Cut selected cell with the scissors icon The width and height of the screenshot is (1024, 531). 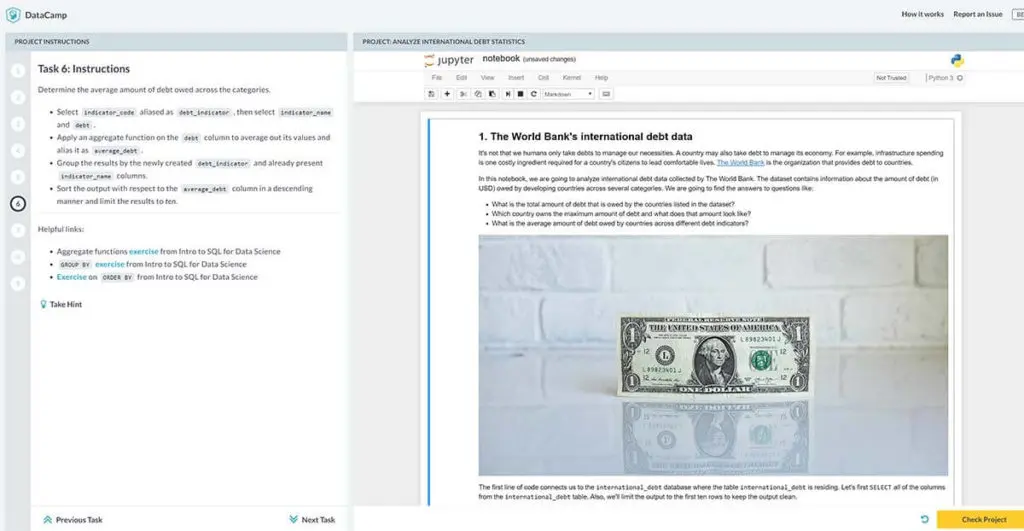coord(463,94)
